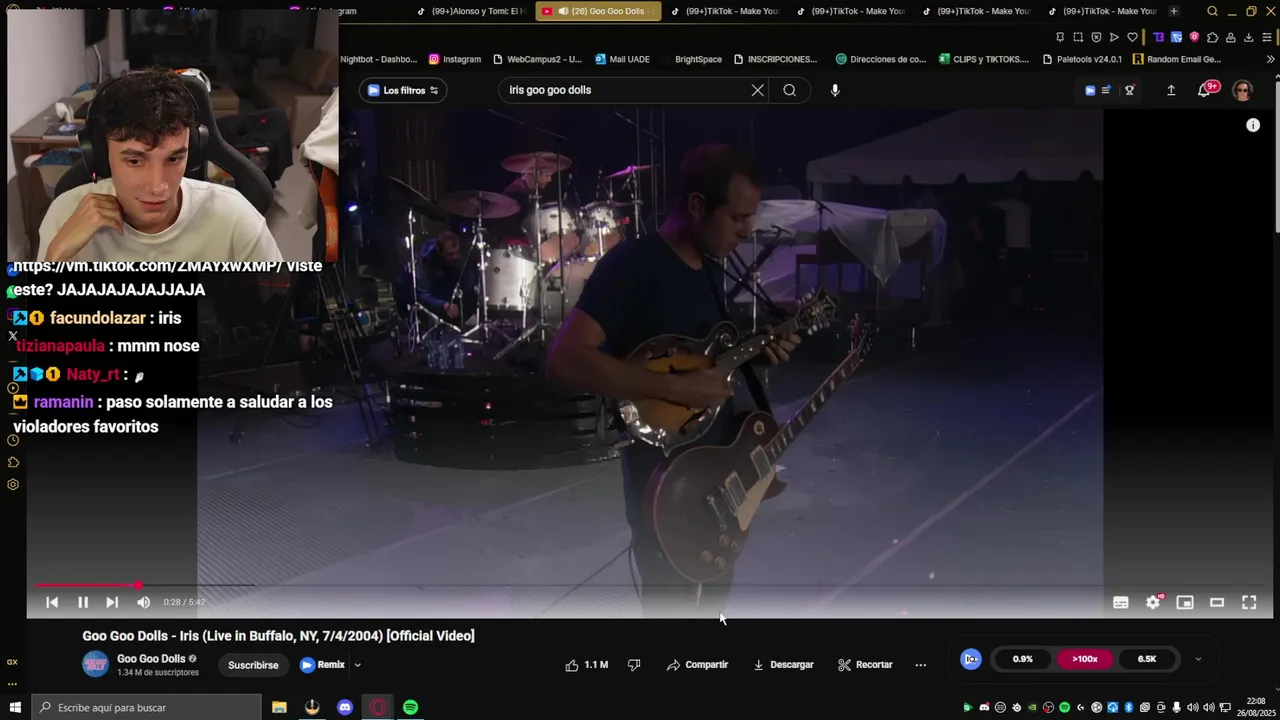Click the 0.9% stat pill
The image size is (1280, 720).
[1022, 659]
